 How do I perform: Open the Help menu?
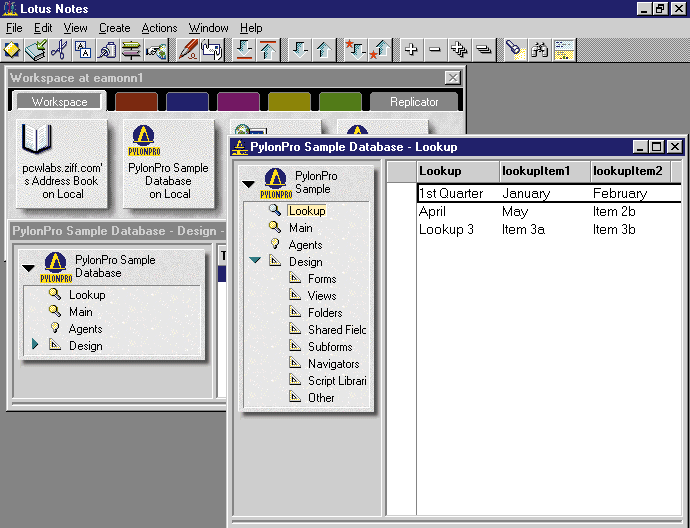pyautogui.click(x=251, y=28)
